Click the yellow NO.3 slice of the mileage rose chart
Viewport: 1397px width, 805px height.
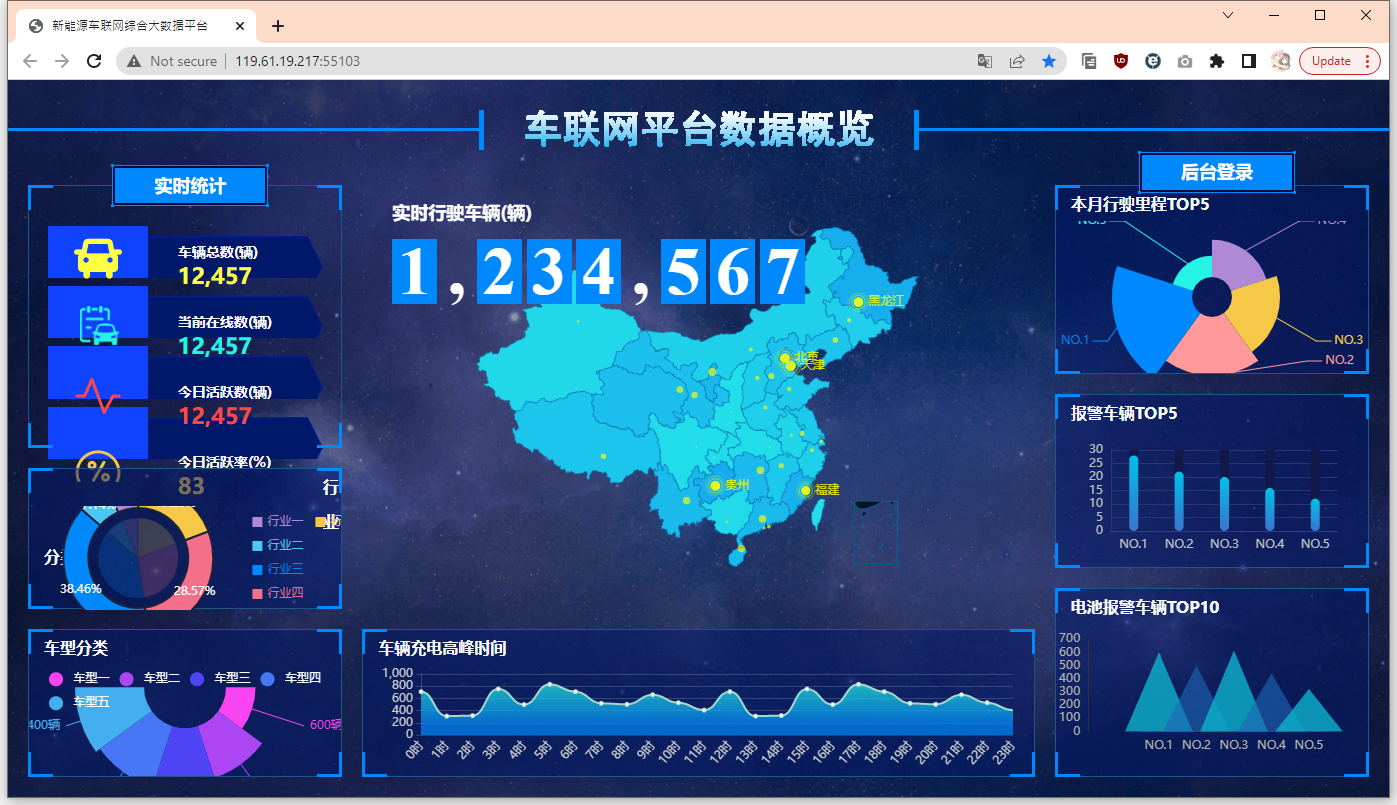(1256, 310)
